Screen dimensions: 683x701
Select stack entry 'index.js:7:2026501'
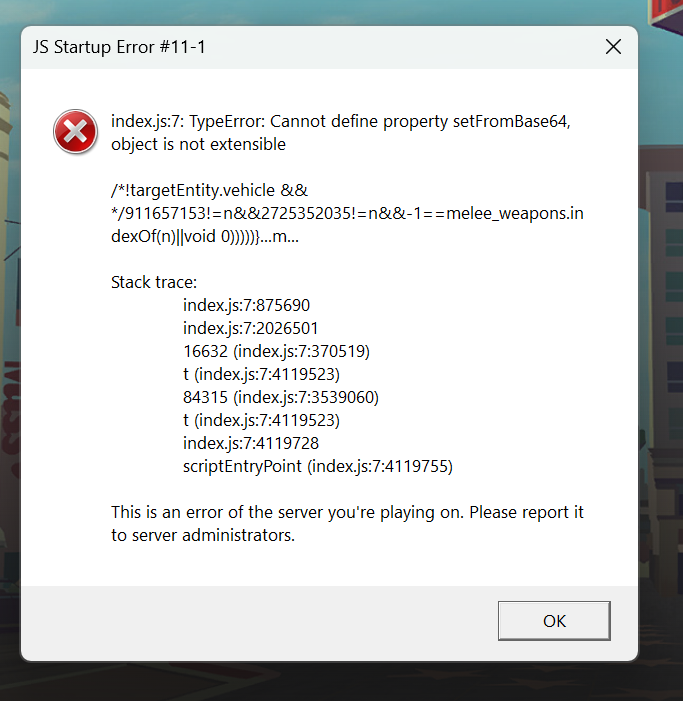258,328
